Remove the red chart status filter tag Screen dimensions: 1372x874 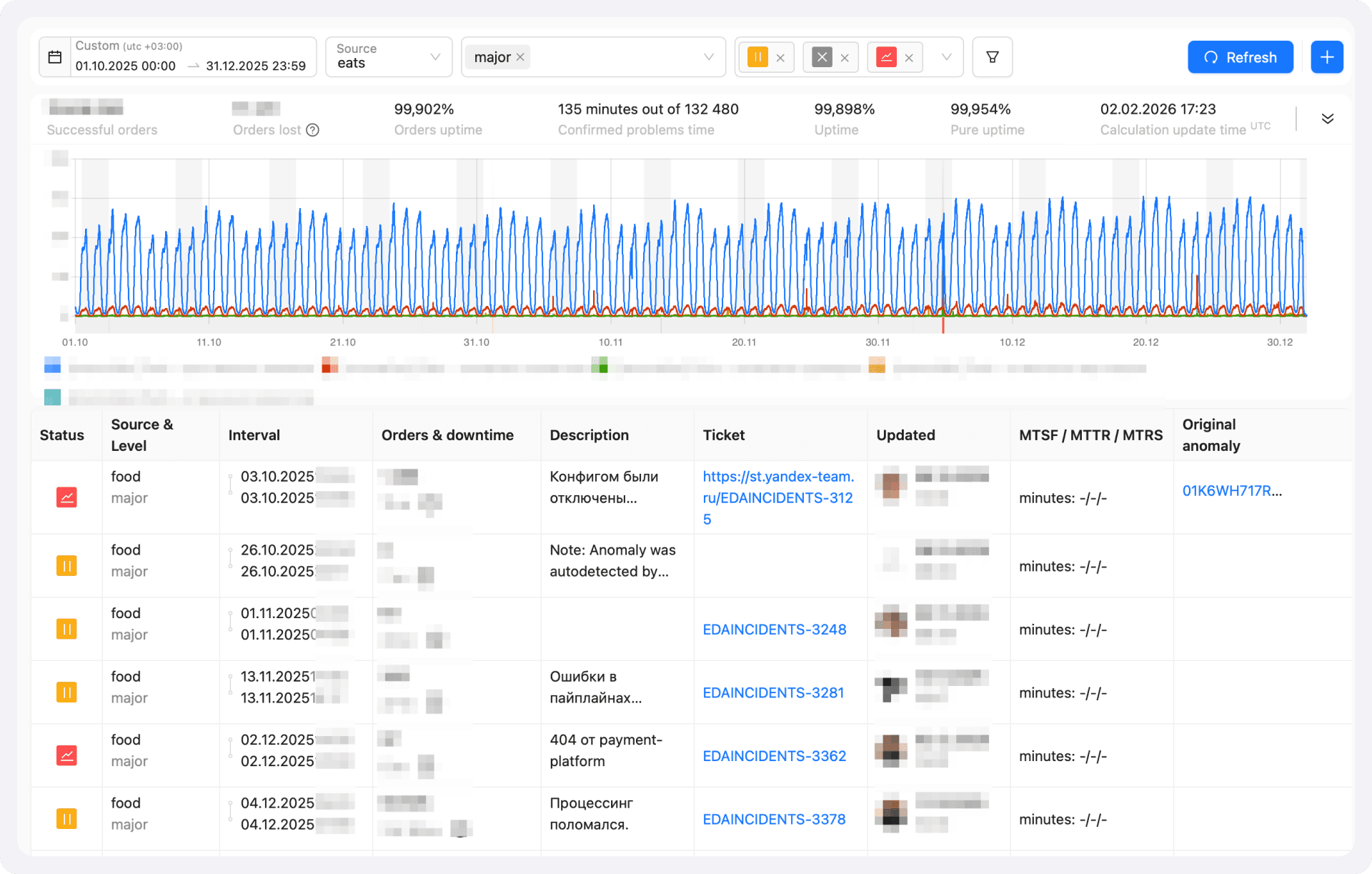[x=909, y=58]
